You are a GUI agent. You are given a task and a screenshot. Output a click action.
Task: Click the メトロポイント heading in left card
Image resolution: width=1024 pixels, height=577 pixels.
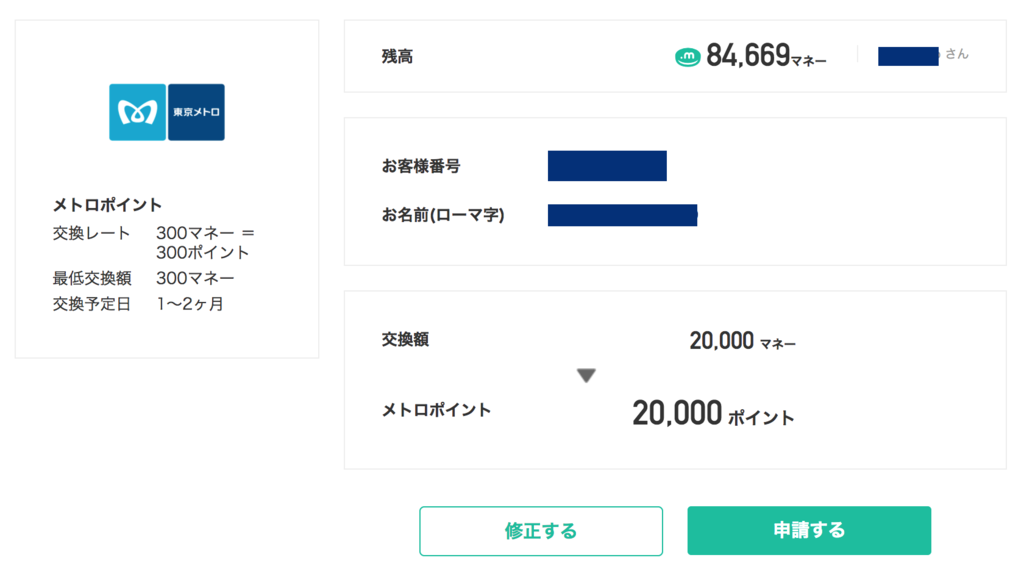coord(107,205)
